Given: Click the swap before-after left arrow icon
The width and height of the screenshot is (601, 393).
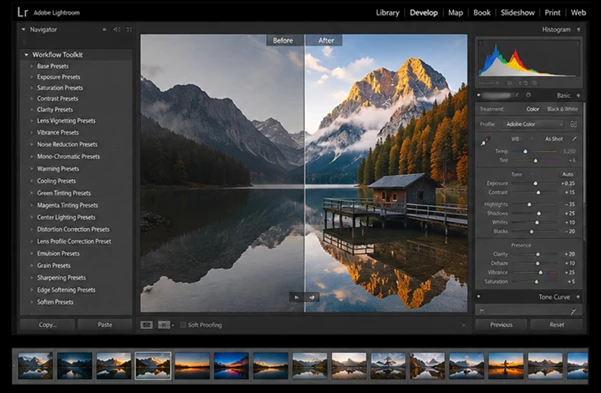Looking at the screenshot, I should 296,297.
